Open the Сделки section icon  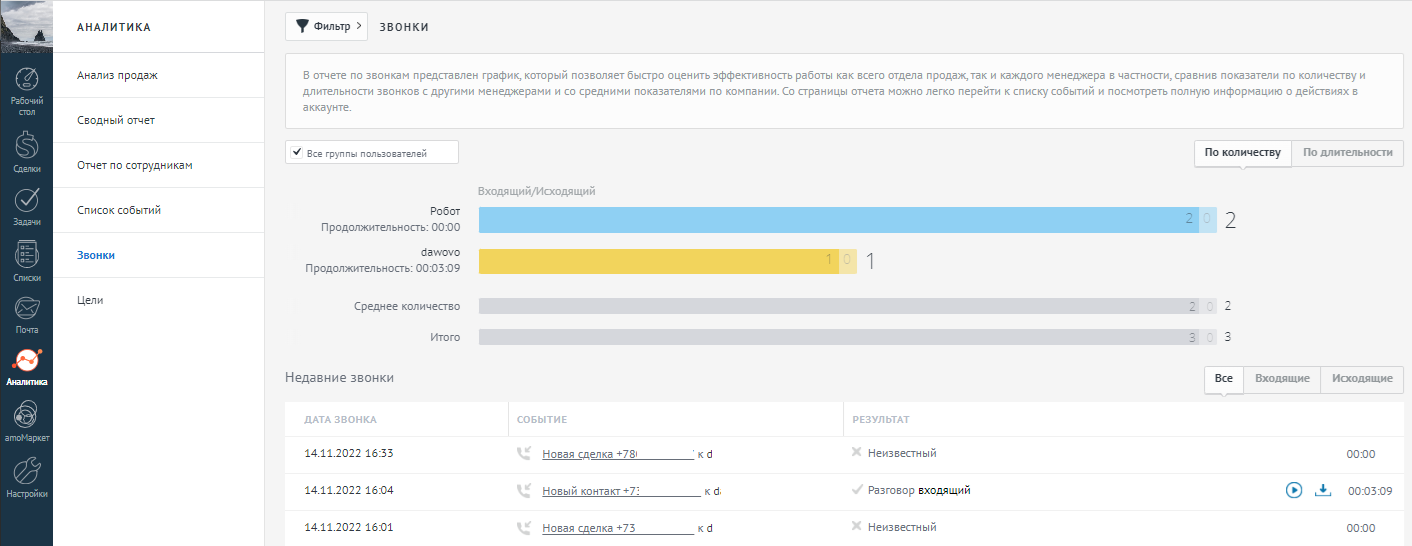pos(27,146)
